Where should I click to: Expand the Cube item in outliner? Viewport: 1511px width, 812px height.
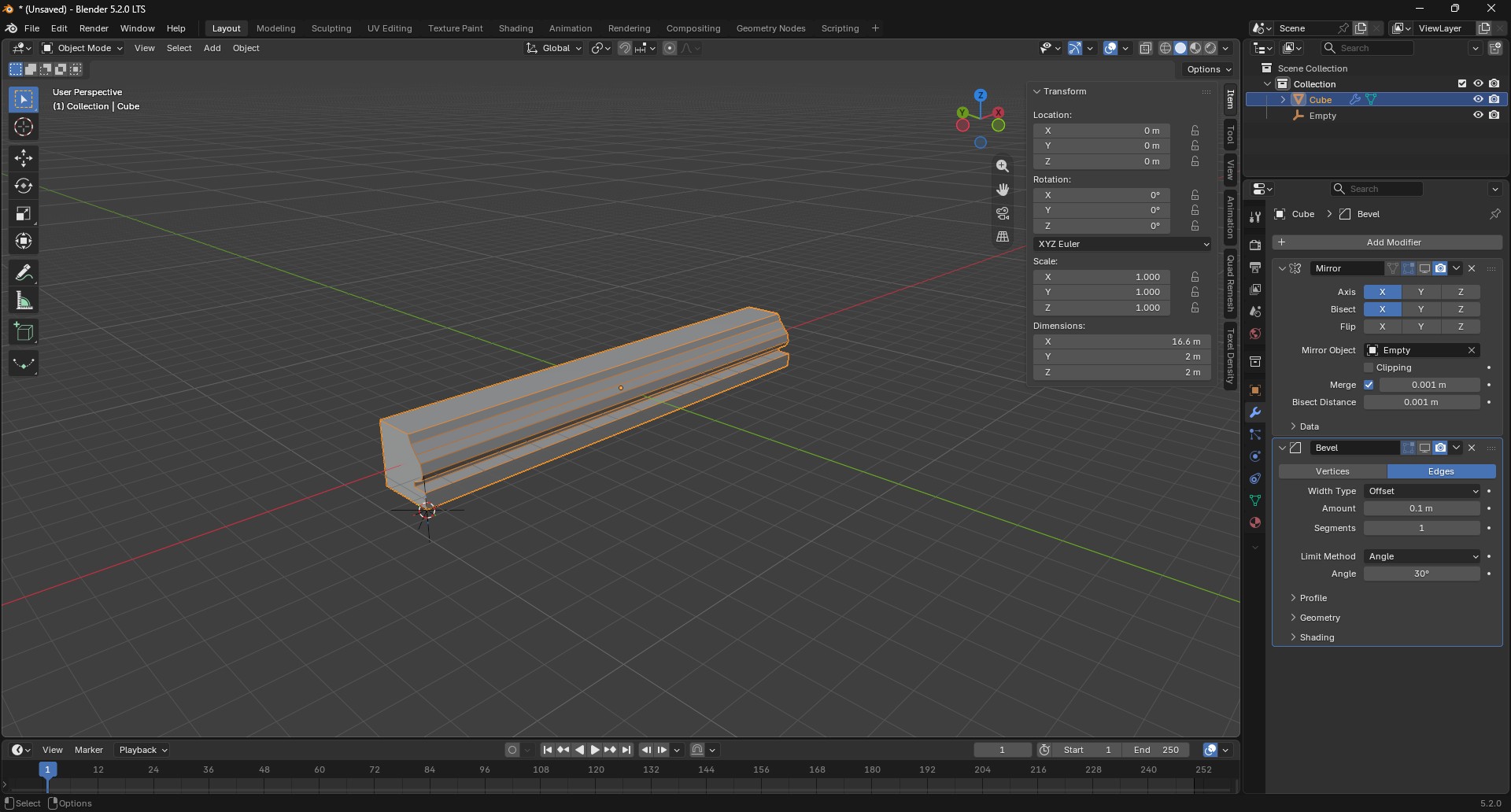click(x=1283, y=100)
